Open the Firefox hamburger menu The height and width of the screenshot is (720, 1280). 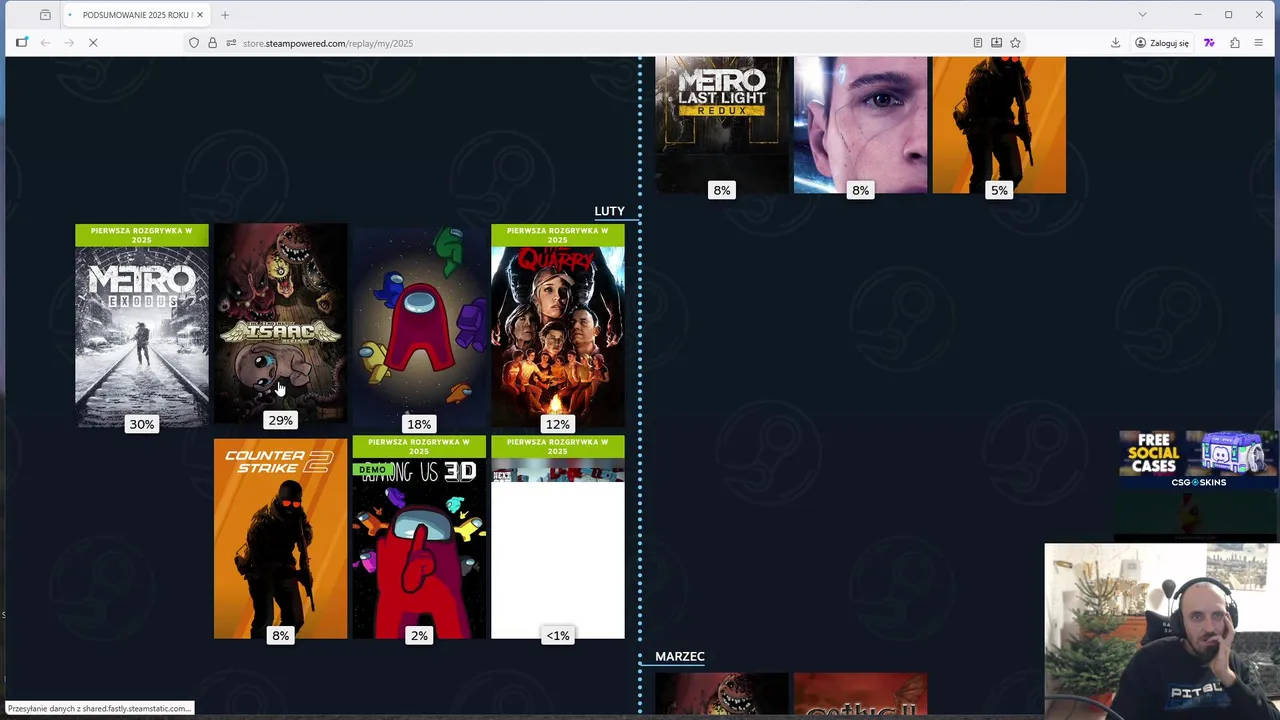click(1258, 43)
